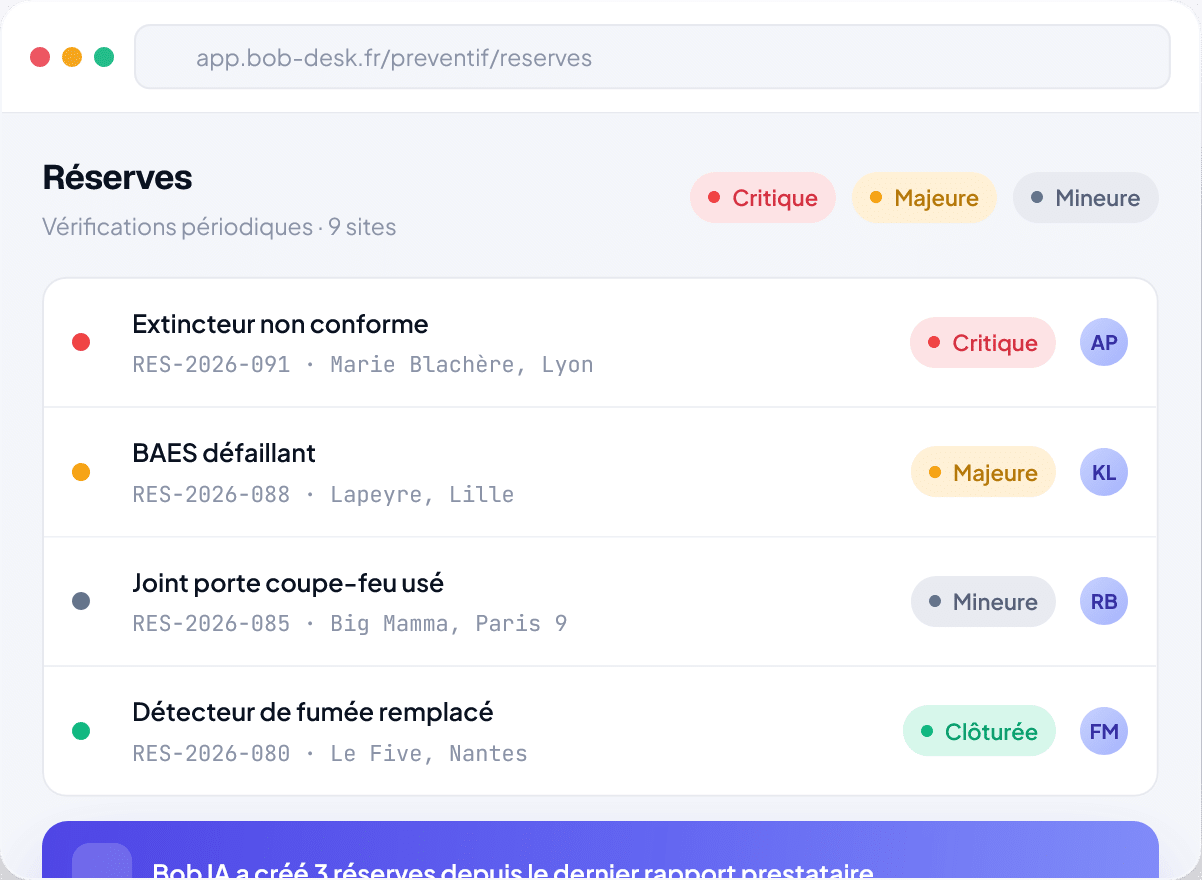Open the Extincteur non conforme reserve
1202x880 pixels.
tap(600, 343)
